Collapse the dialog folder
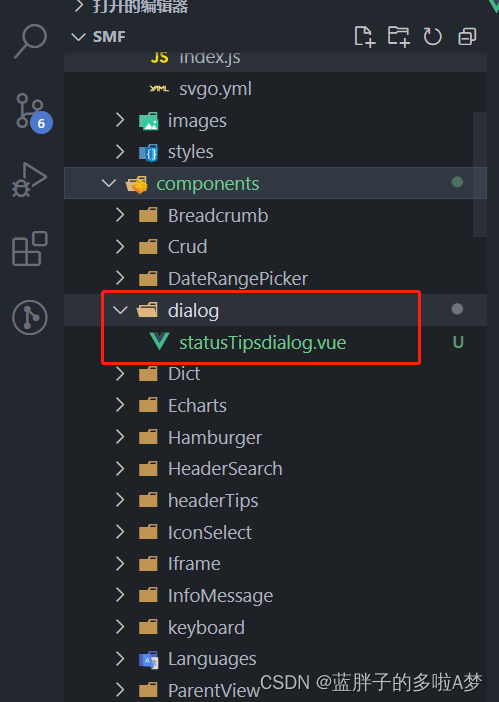This screenshot has height=702, width=499. click(120, 310)
